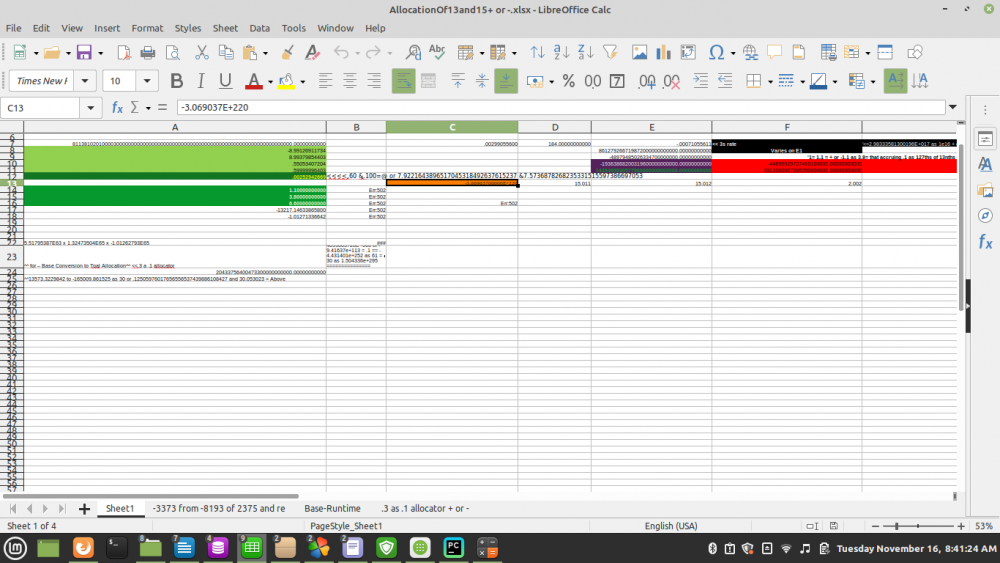Toggle Underline formatting
Image resolution: width=1000 pixels, height=563 pixels.
click(225, 81)
